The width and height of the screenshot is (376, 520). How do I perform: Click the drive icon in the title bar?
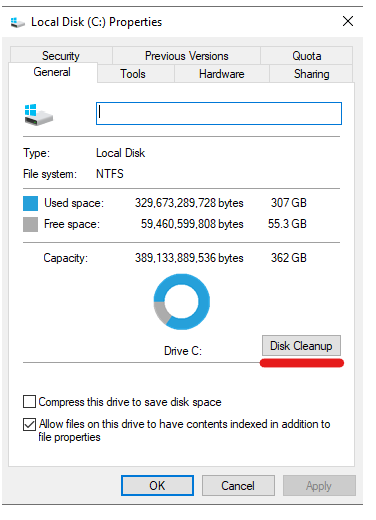point(17,22)
